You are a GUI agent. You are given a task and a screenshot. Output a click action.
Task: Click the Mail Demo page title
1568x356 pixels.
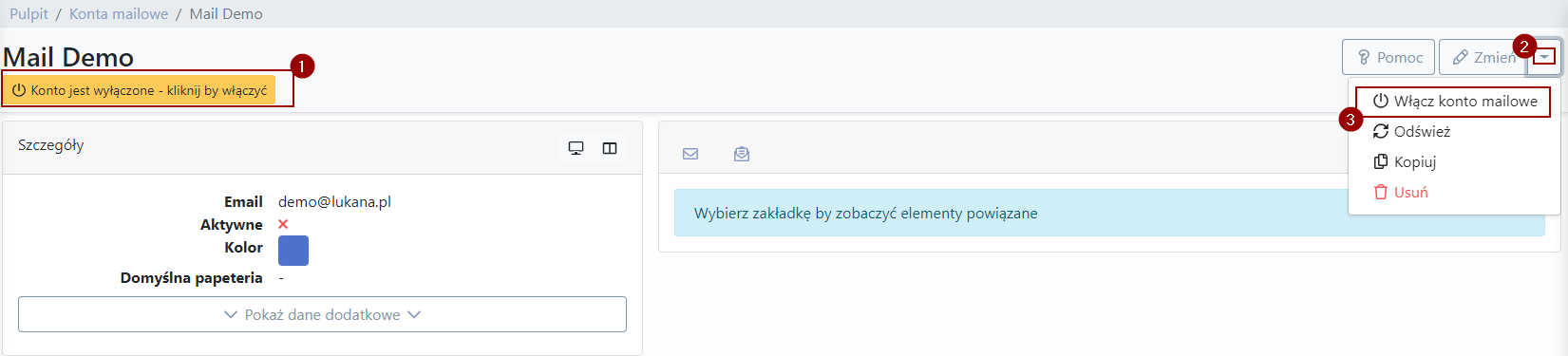(x=68, y=57)
